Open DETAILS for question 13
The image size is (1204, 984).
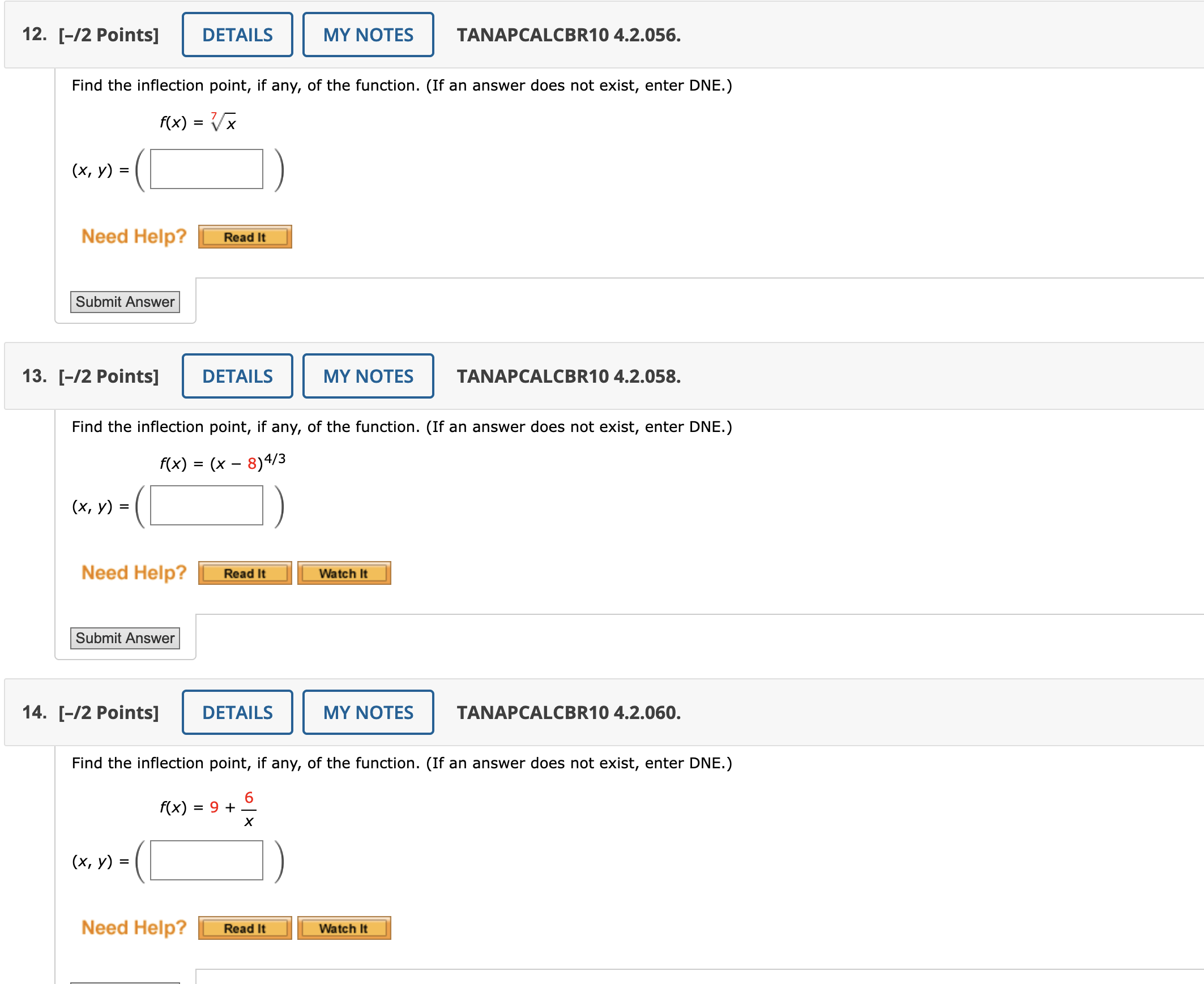pyautogui.click(x=237, y=376)
